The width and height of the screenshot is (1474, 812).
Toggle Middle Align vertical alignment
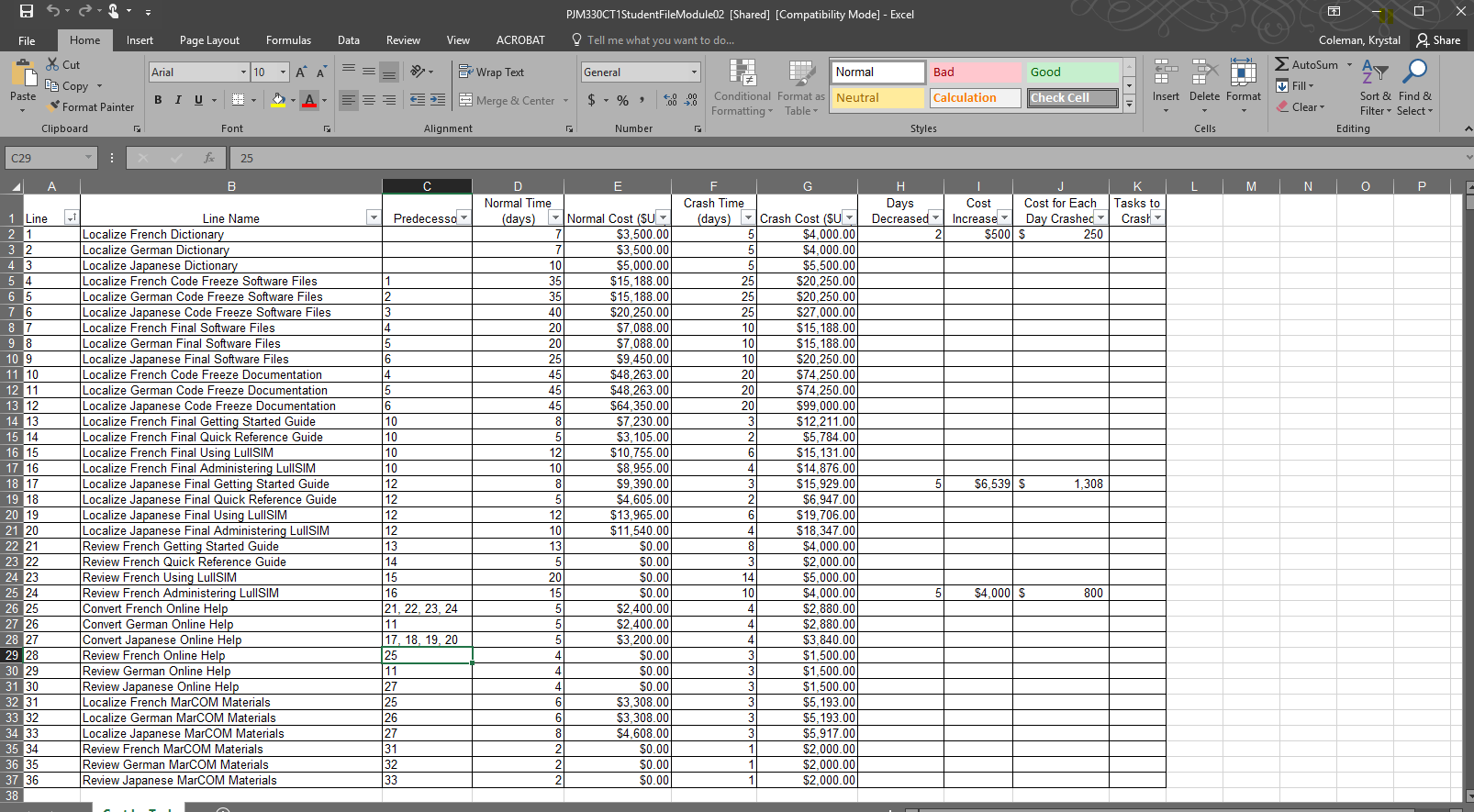[368, 72]
